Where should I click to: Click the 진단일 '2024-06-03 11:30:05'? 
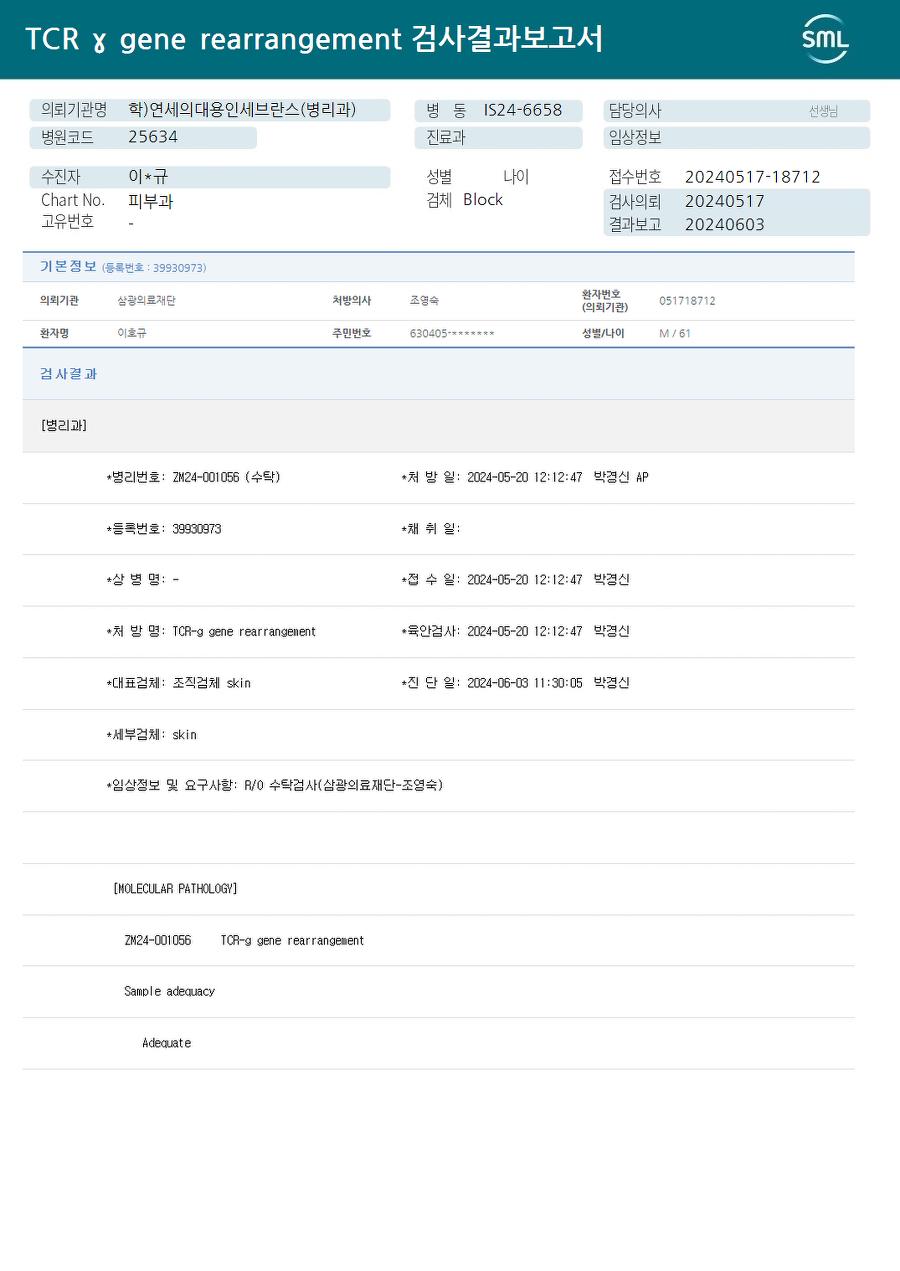(525, 683)
